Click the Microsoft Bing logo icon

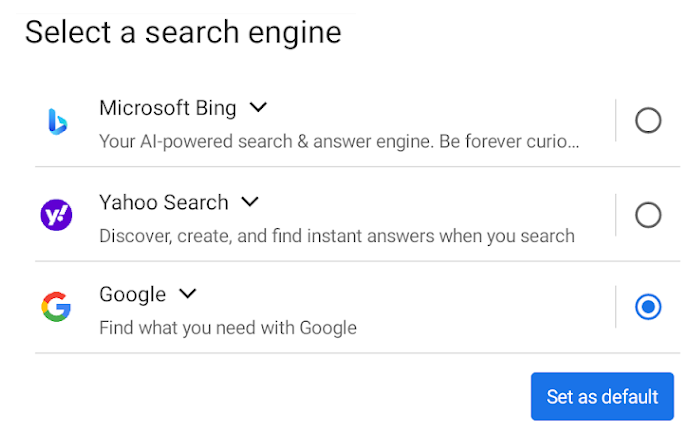tap(57, 121)
